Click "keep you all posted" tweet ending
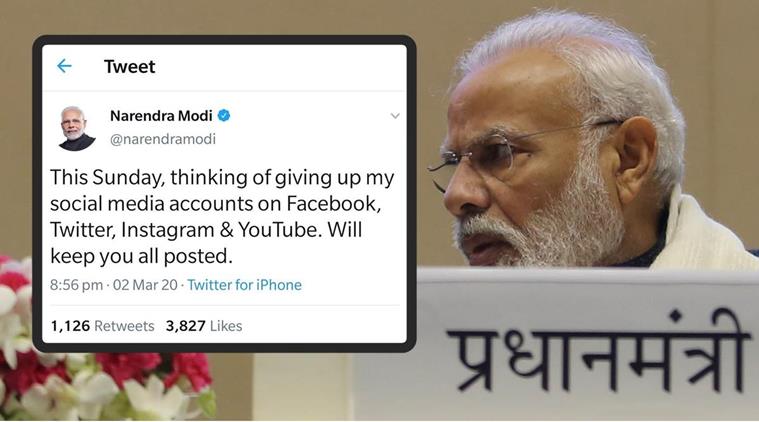This screenshot has width=759, height=422. click(141, 256)
